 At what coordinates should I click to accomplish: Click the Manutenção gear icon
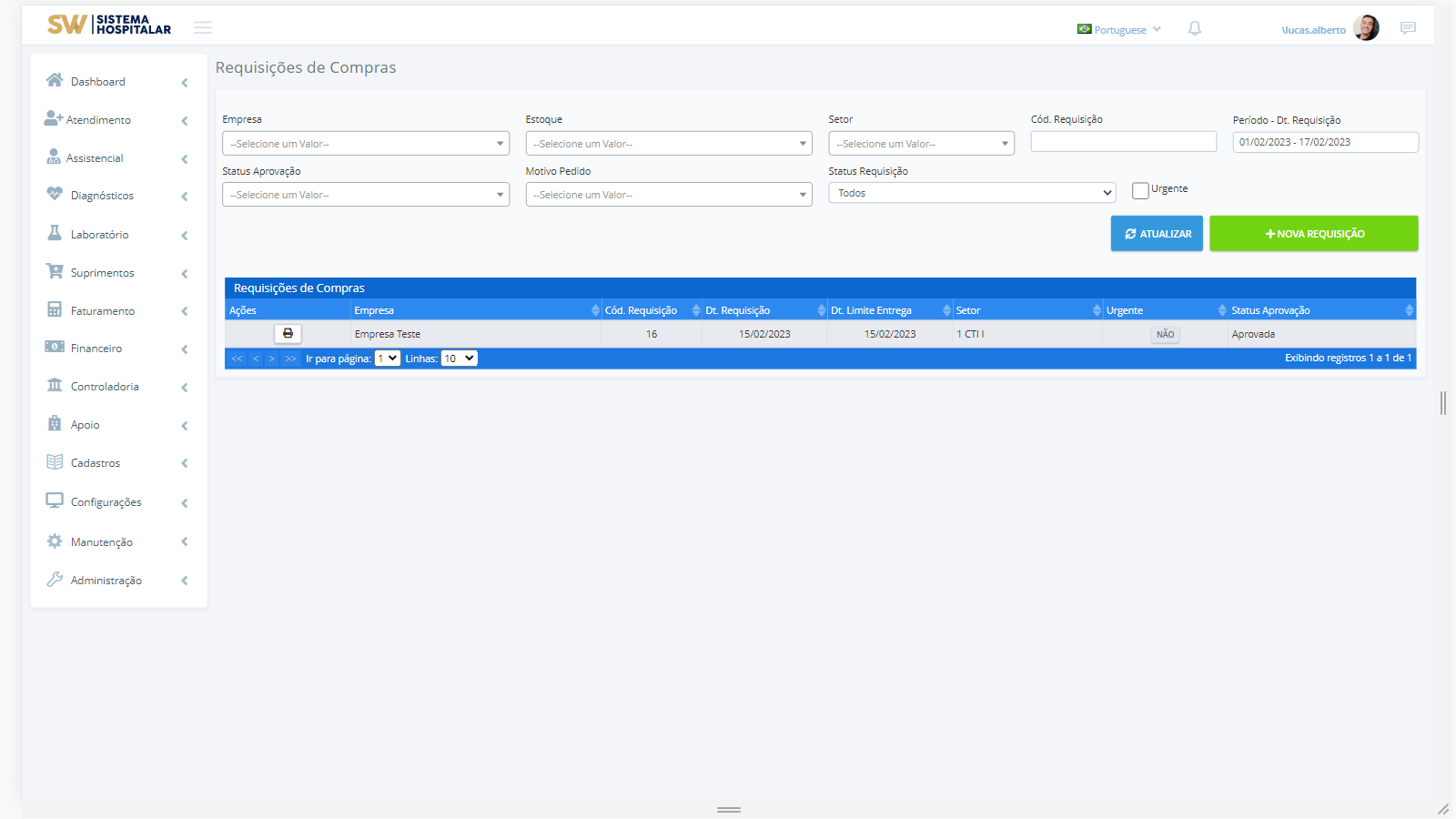[x=55, y=541]
